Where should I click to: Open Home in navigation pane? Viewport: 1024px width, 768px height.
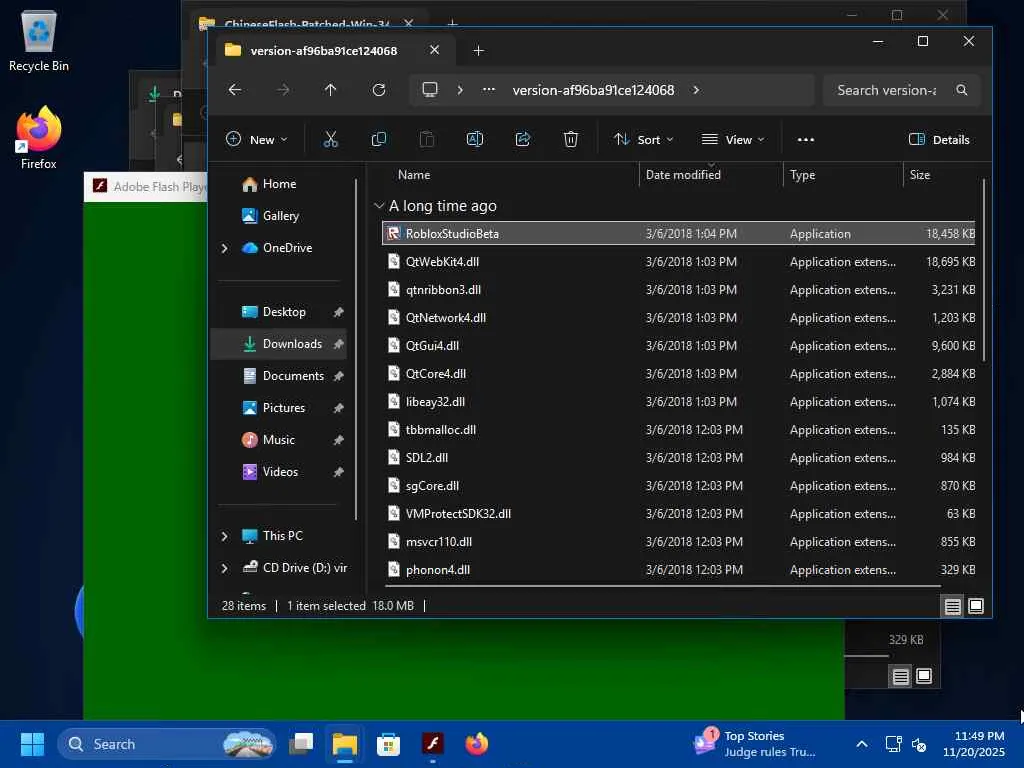[279, 184]
